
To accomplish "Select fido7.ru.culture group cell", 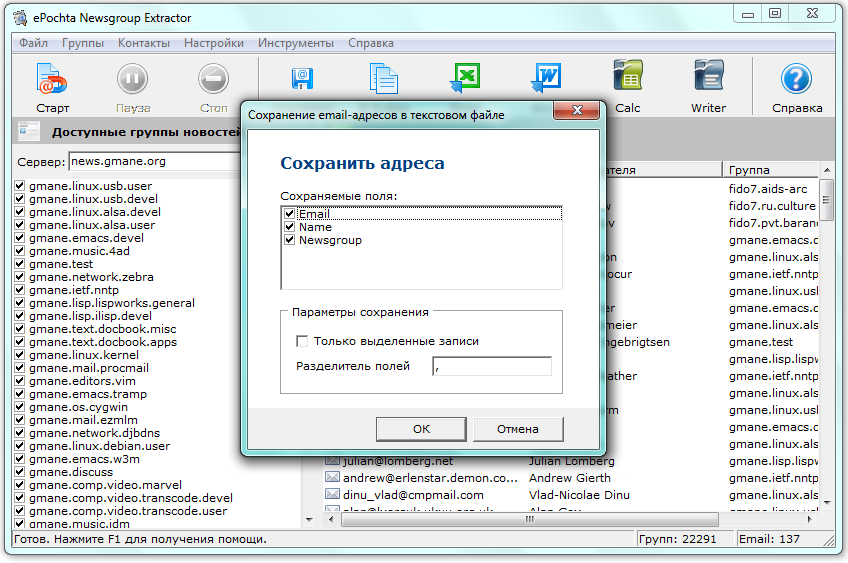I will coord(772,206).
